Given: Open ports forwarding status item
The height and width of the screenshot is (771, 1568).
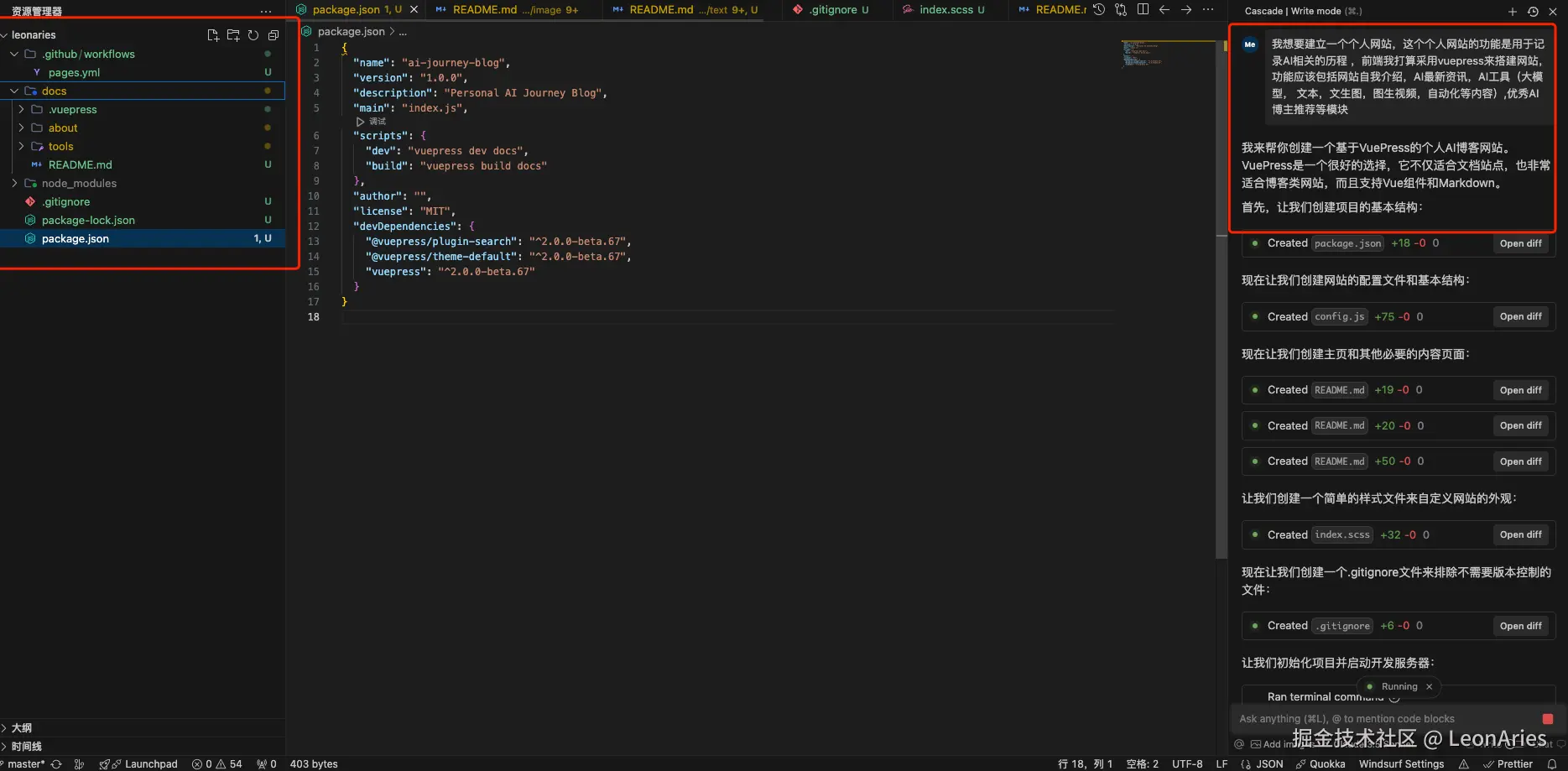Looking at the screenshot, I should 267,764.
